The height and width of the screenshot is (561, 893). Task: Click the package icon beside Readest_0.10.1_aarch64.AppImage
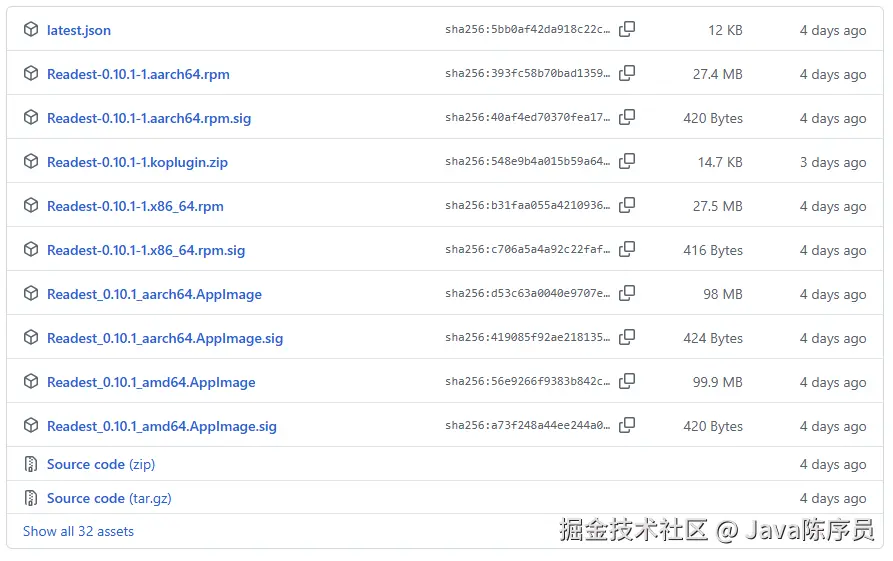click(31, 293)
